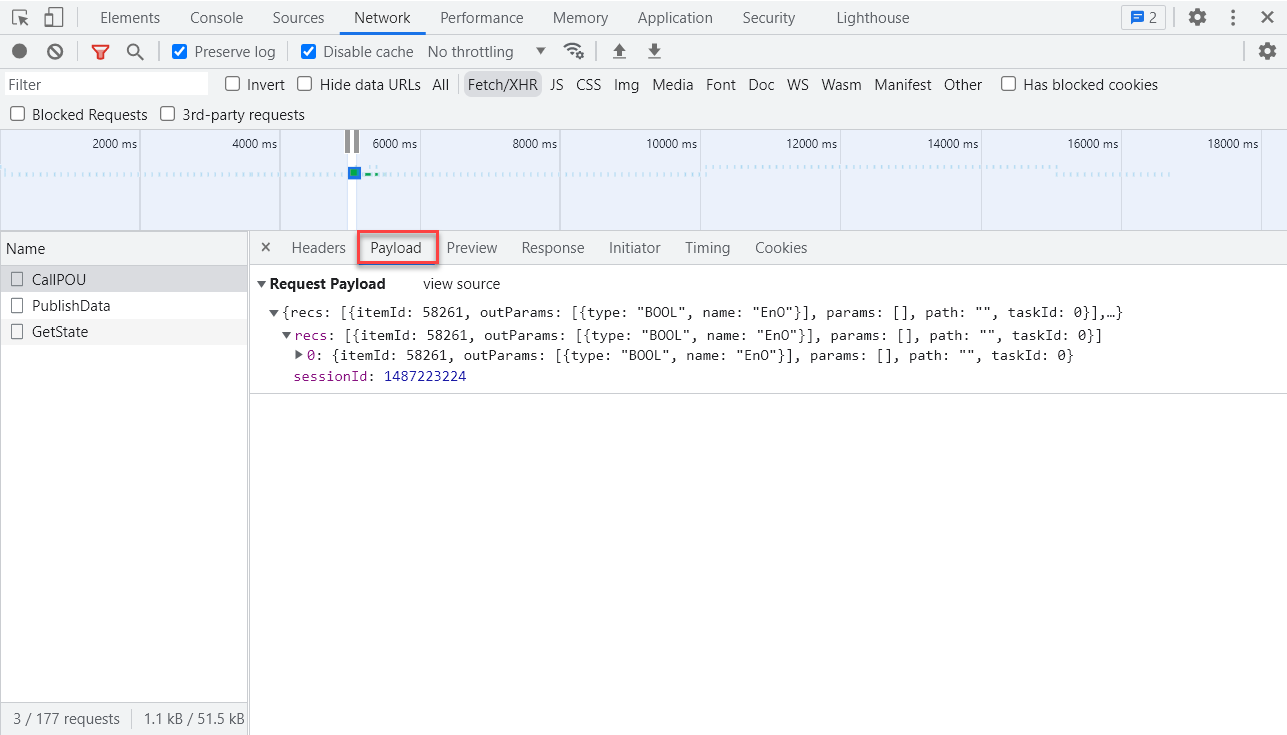The height and width of the screenshot is (735, 1287).
Task: Show the Timing tab
Action: point(708,248)
